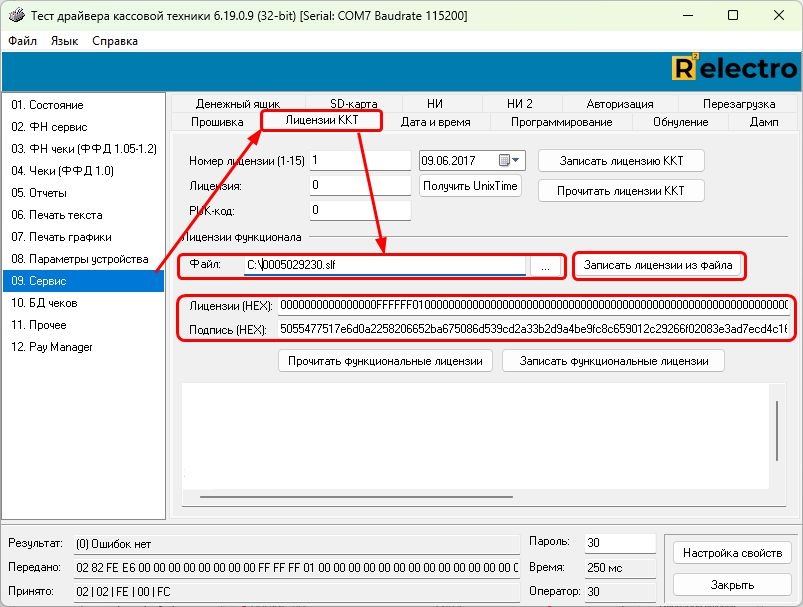Open the date picker calendar dropdown
Viewport: 803px width, 607px height.
pos(511,160)
